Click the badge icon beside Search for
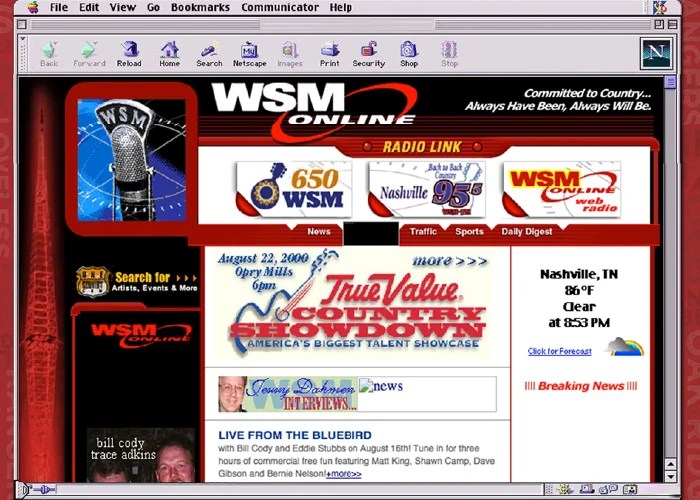The width and height of the screenshot is (700, 500). tap(93, 281)
